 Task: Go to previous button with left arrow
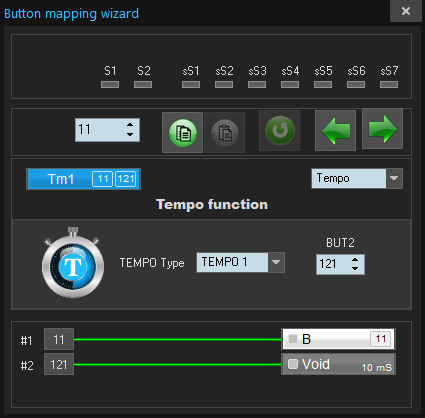pyautogui.click(x=335, y=130)
